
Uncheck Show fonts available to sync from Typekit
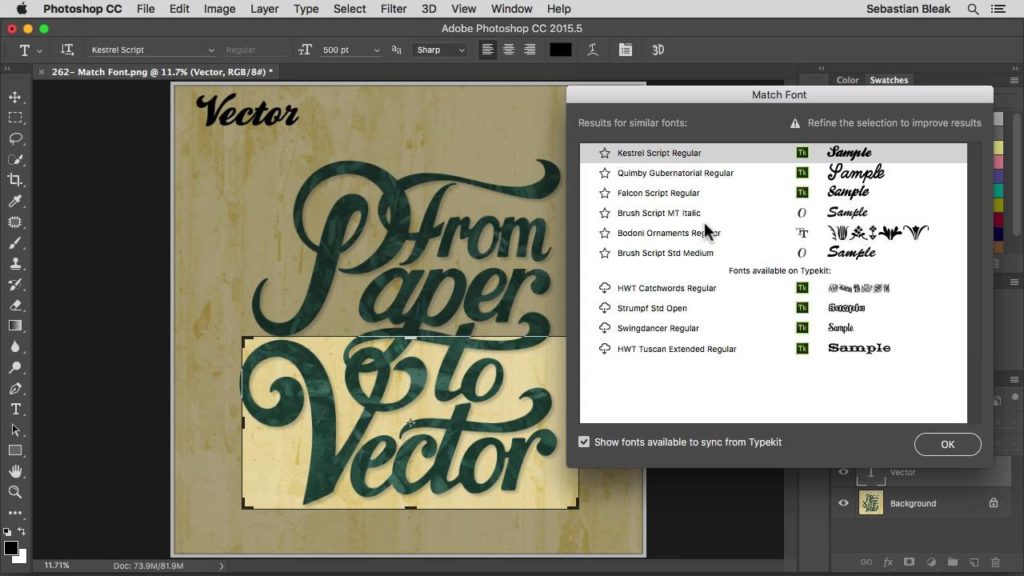585,441
